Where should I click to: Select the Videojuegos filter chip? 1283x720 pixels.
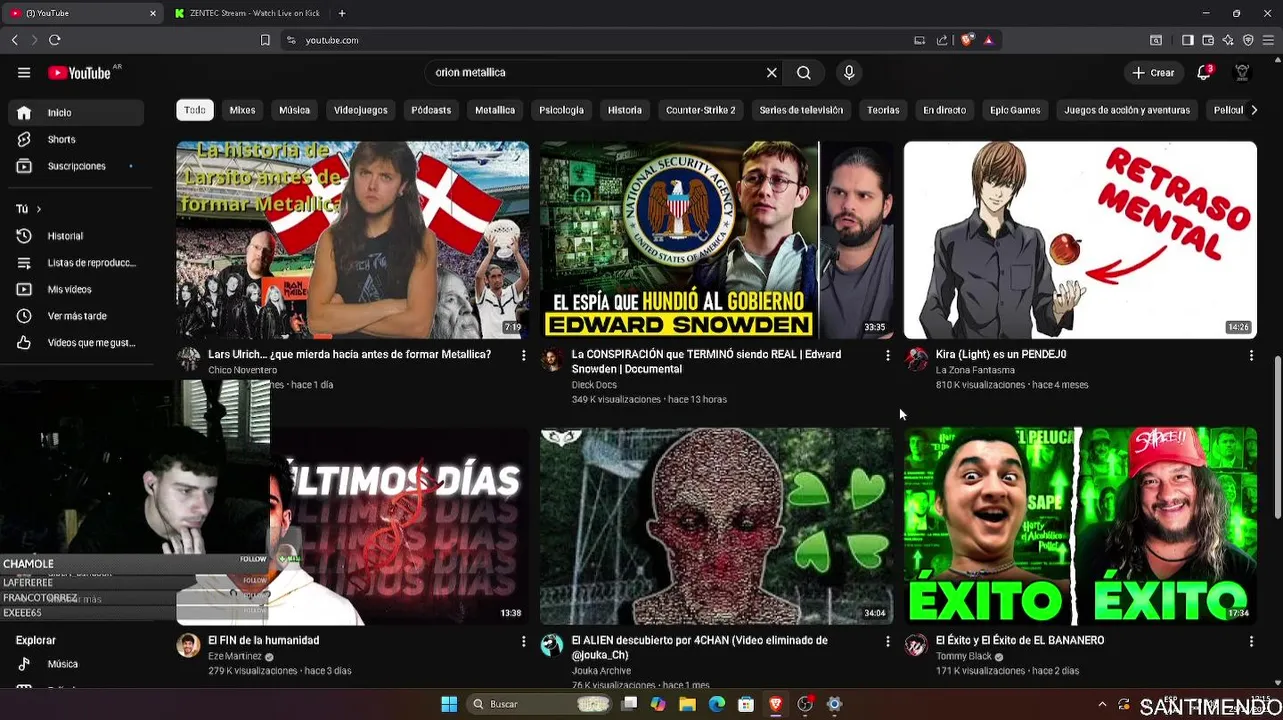coord(360,110)
